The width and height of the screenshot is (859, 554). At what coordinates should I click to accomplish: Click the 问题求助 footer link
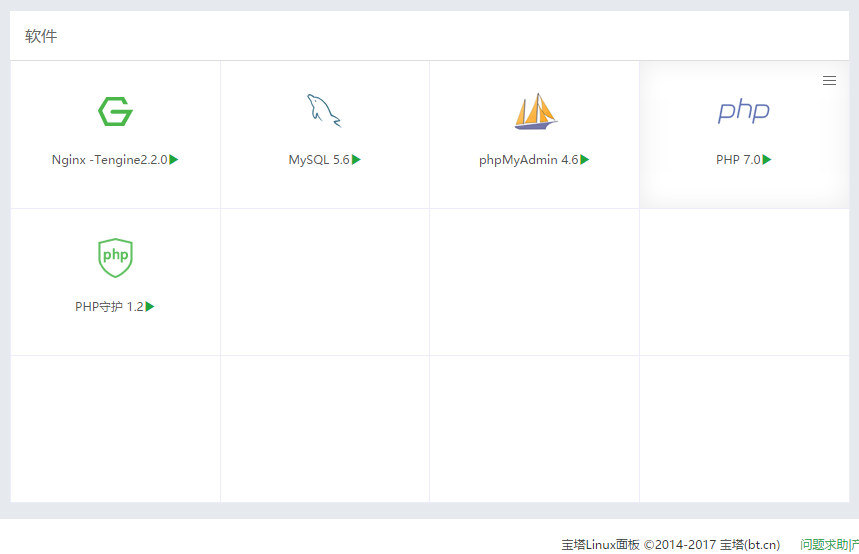(823, 544)
